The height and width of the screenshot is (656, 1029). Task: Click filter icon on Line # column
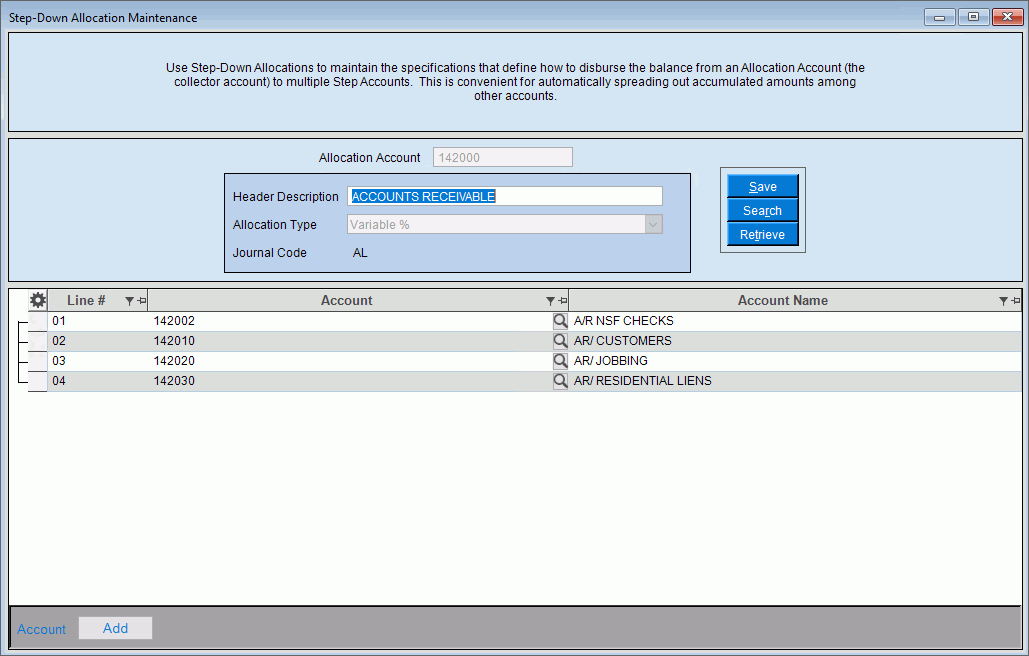(129, 301)
